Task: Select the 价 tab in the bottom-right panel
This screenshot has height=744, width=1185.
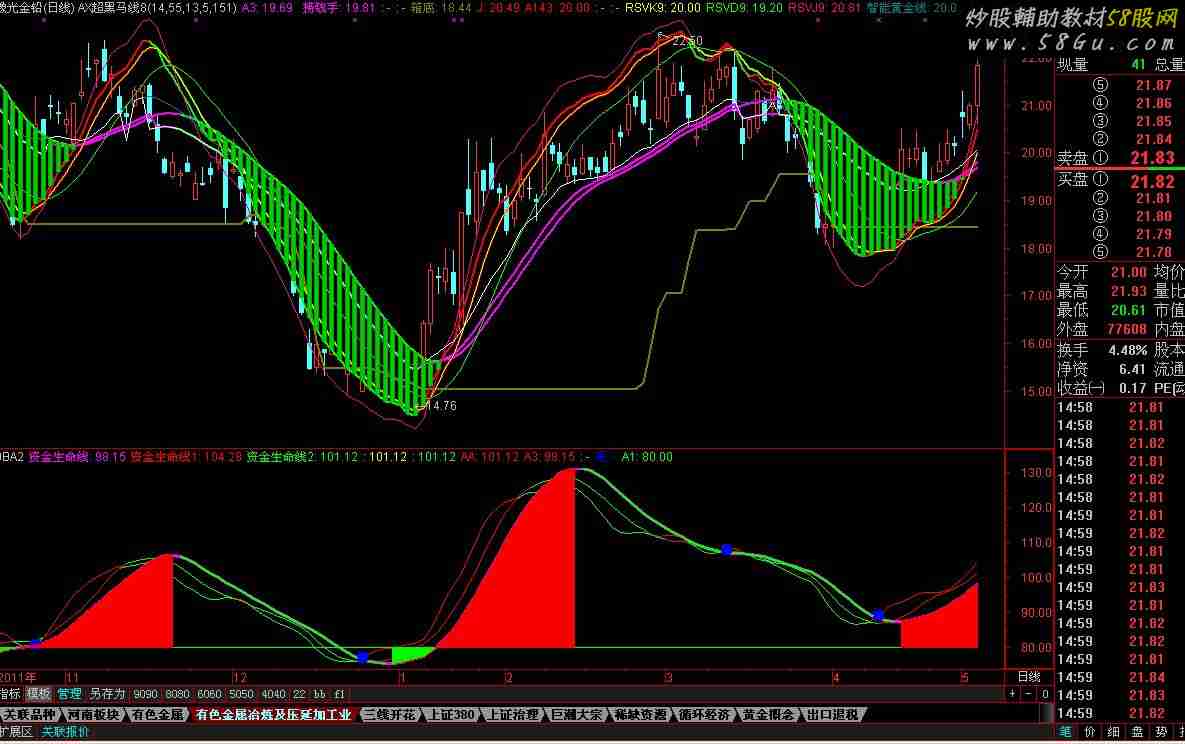Action: [1090, 732]
